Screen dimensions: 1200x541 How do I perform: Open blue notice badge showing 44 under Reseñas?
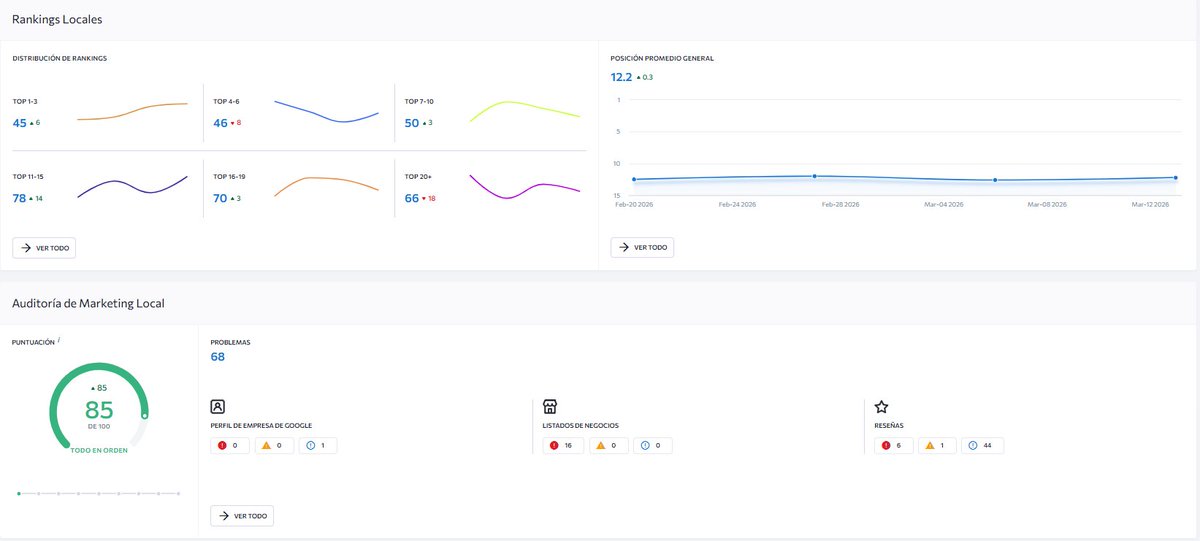pyautogui.click(x=983, y=445)
